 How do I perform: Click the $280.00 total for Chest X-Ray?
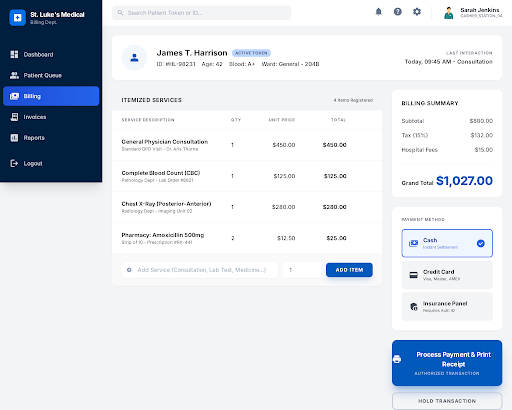click(334, 207)
